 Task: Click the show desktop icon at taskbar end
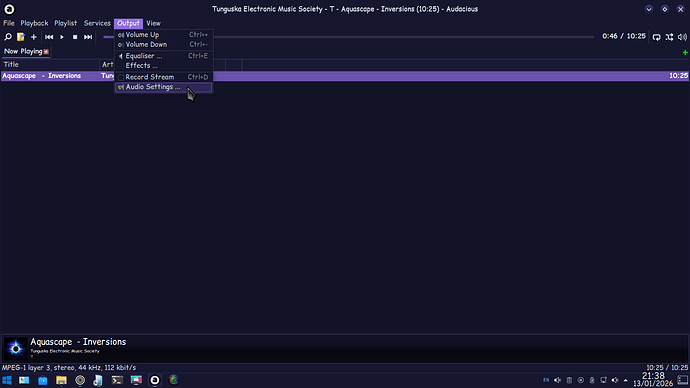pyautogui.click(x=683, y=380)
